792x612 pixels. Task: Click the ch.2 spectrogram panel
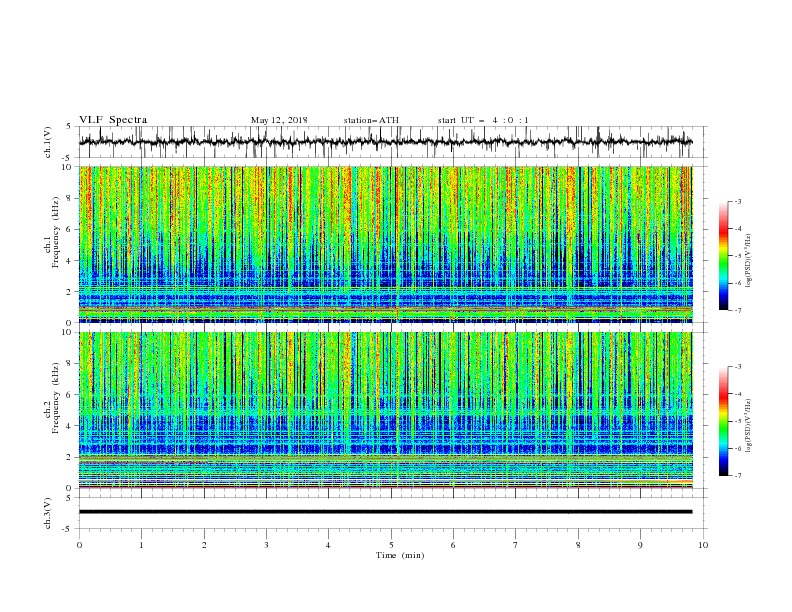click(x=386, y=410)
